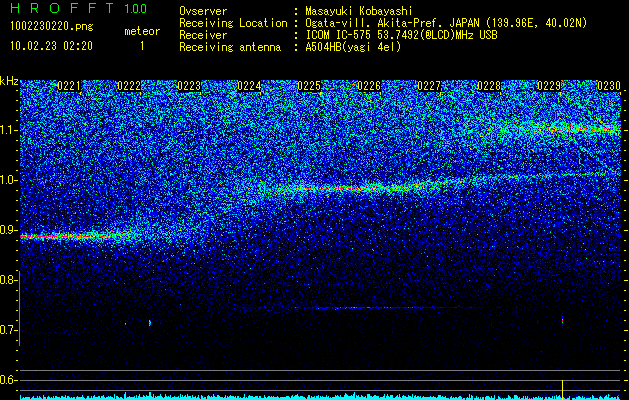Select the ICOM IC-575 53.7492 MHz receiver text
The width and height of the screenshot is (629, 400).
click(x=401, y=35)
